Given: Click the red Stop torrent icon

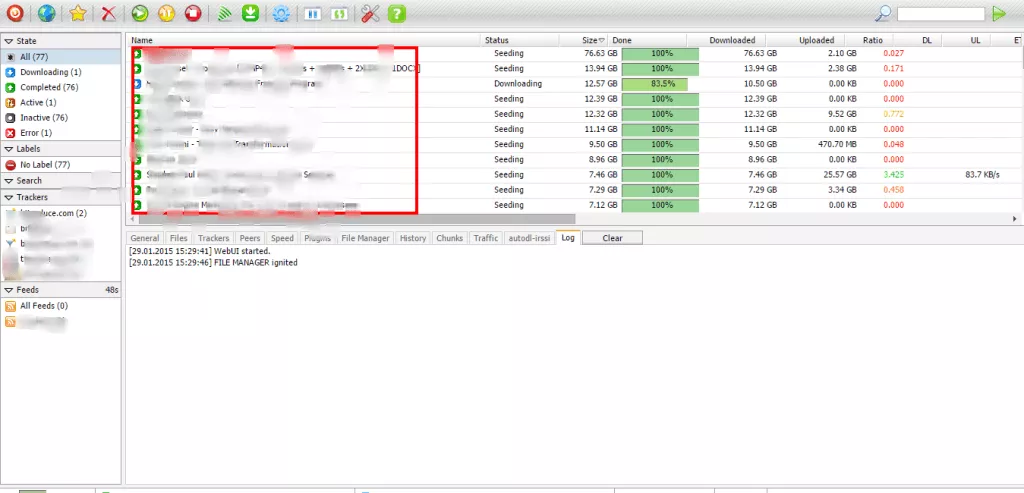Looking at the screenshot, I should coord(194,14).
